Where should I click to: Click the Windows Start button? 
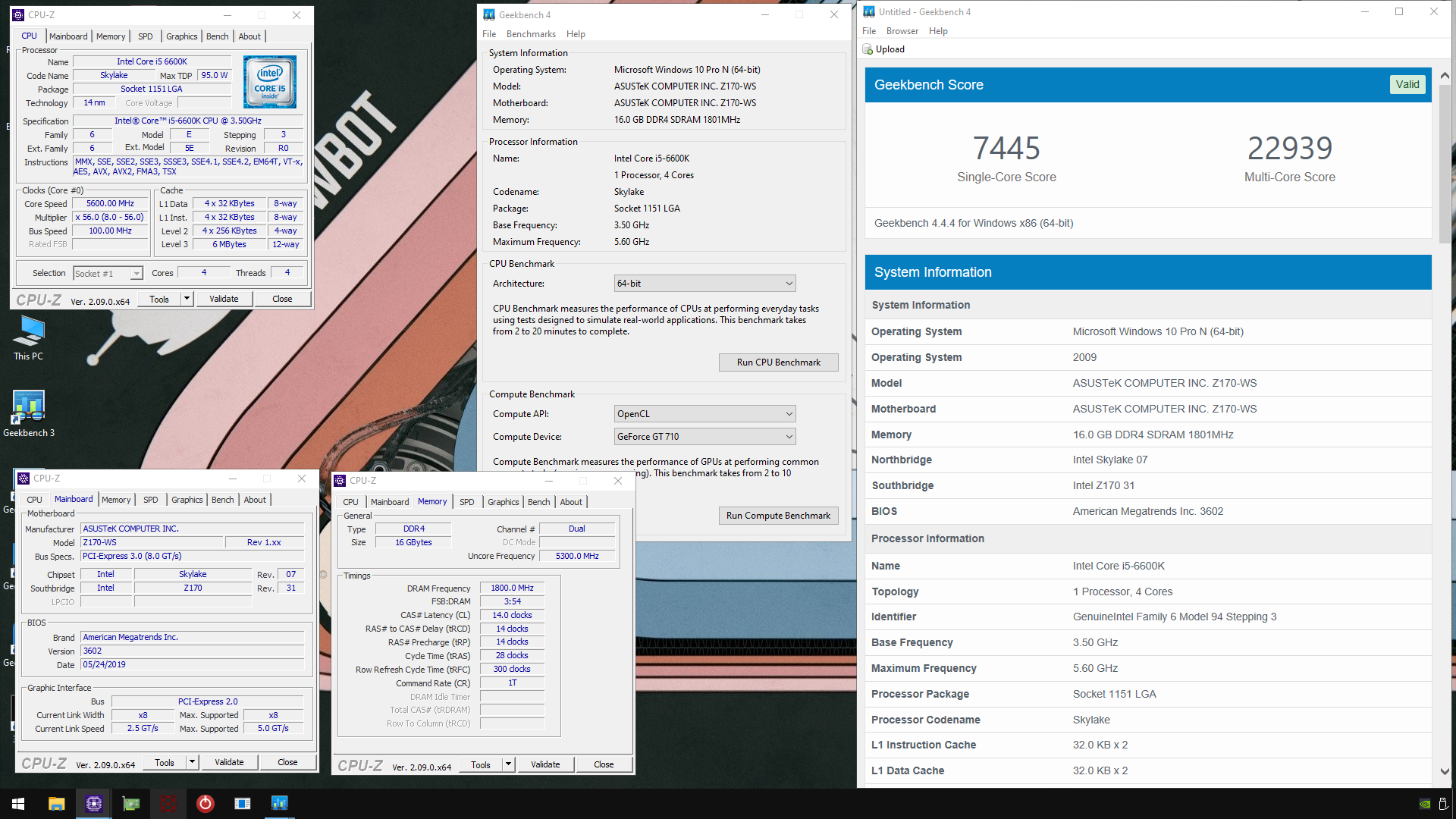[x=18, y=804]
